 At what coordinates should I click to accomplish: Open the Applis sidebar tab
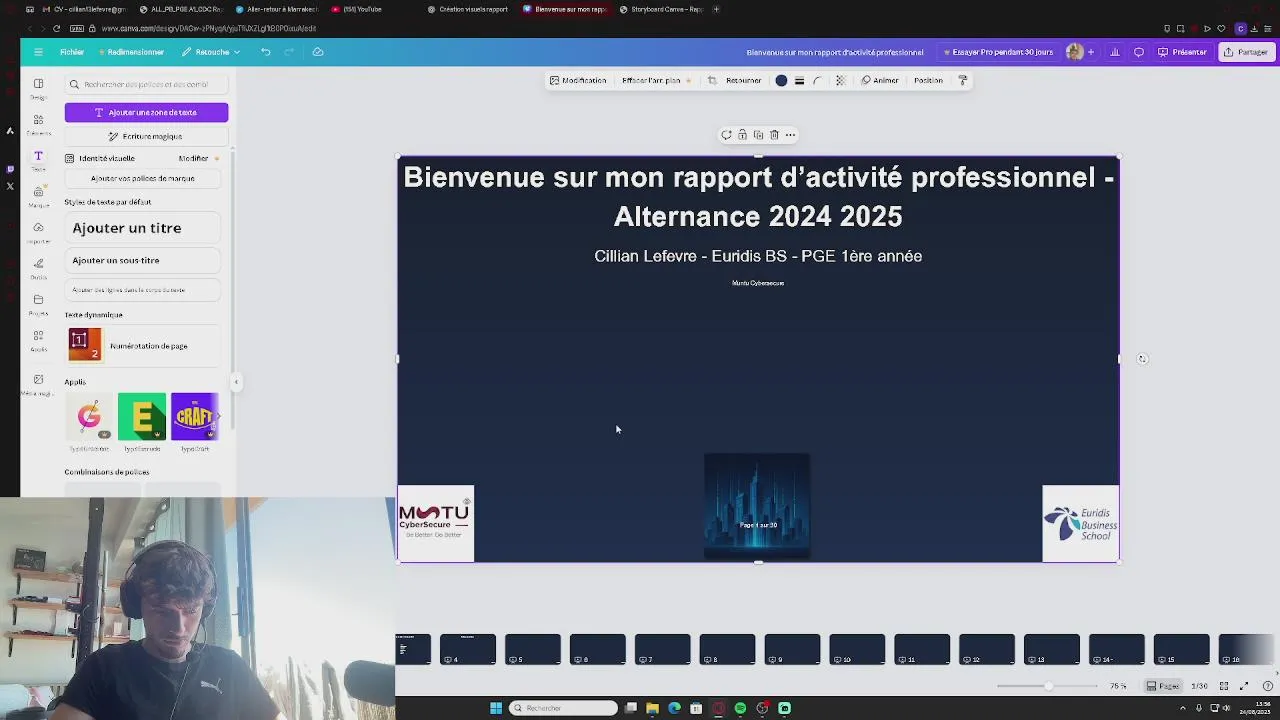[38, 340]
